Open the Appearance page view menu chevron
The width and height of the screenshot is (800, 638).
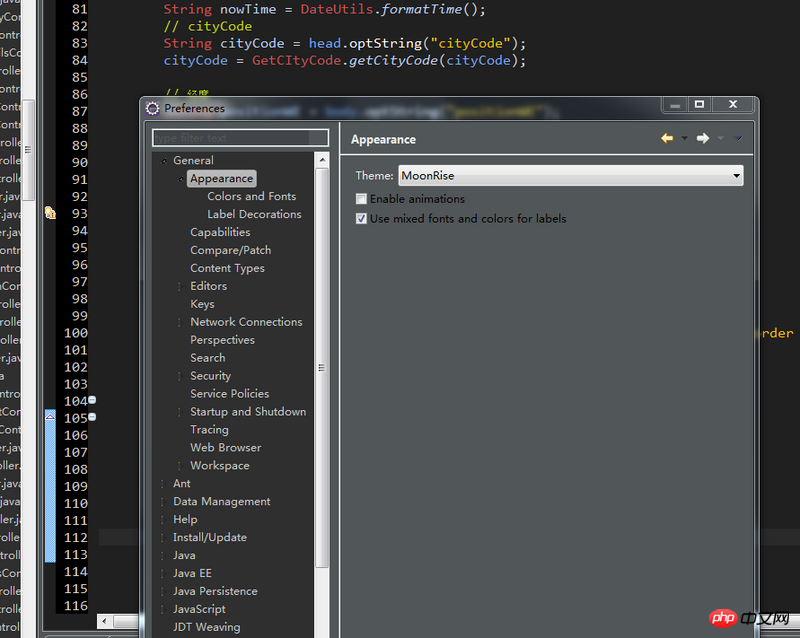coord(738,138)
